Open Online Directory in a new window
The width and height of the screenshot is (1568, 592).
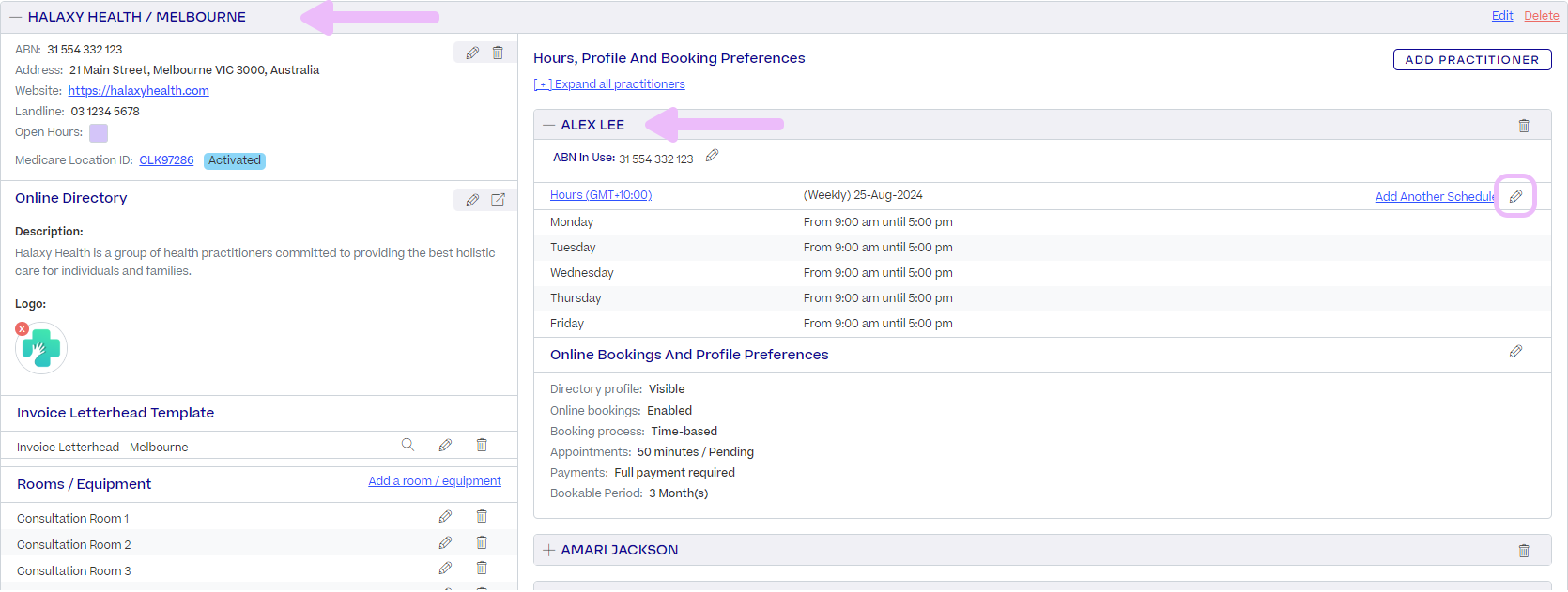498,200
